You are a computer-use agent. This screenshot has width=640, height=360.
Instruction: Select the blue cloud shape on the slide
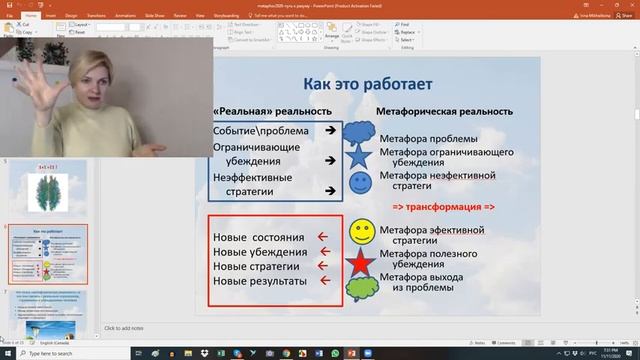(359, 132)
